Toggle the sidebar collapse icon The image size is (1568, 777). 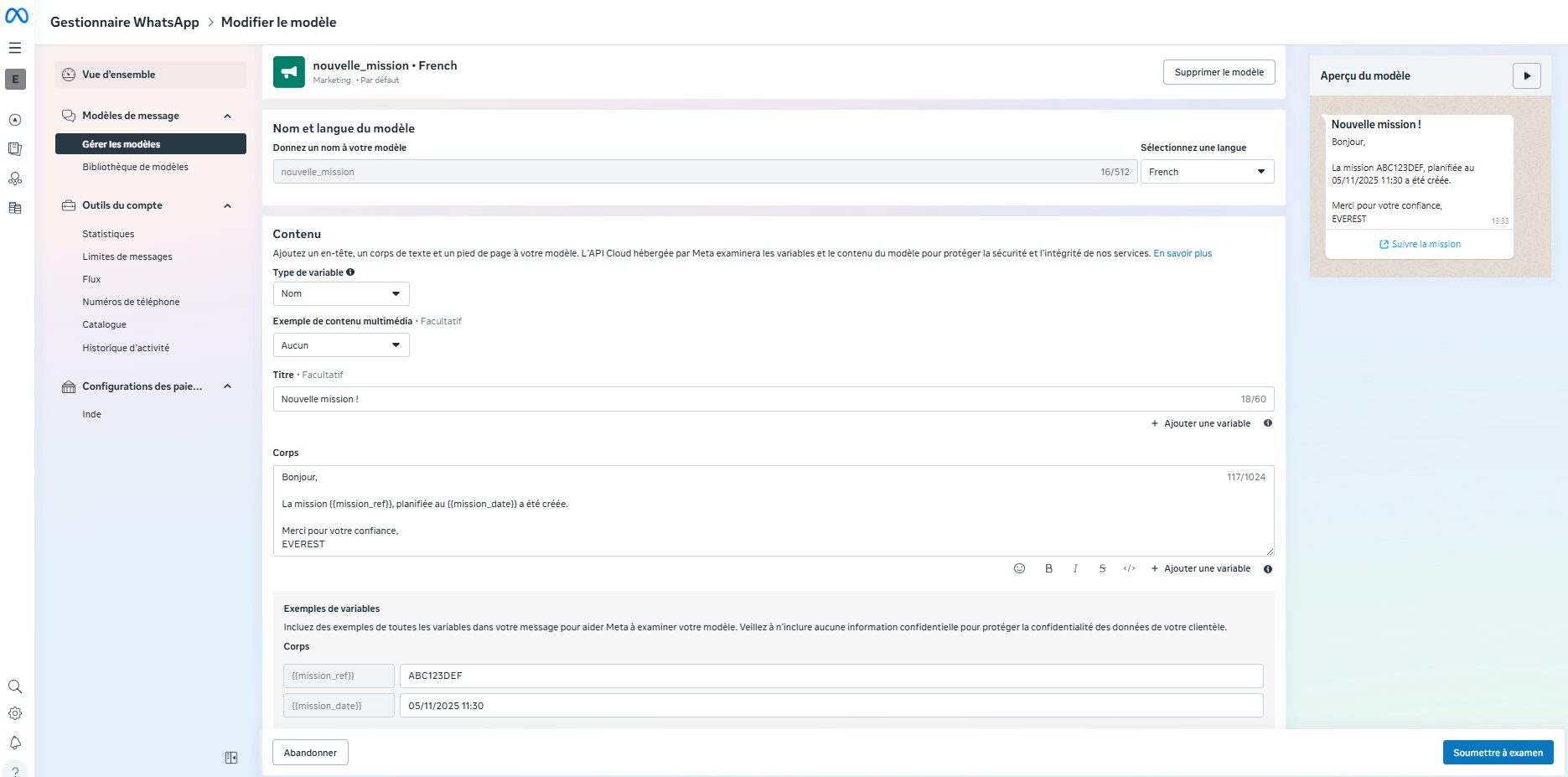(x=231, y=758)
